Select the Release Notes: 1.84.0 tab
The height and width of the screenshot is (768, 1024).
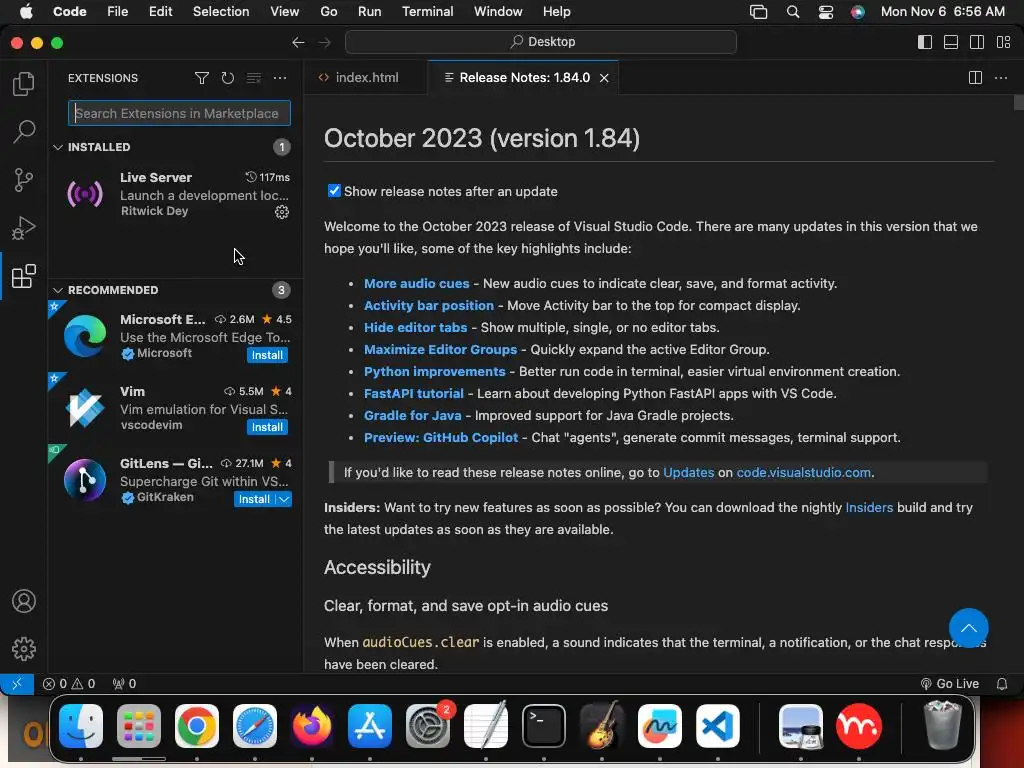tap(524, 78)
